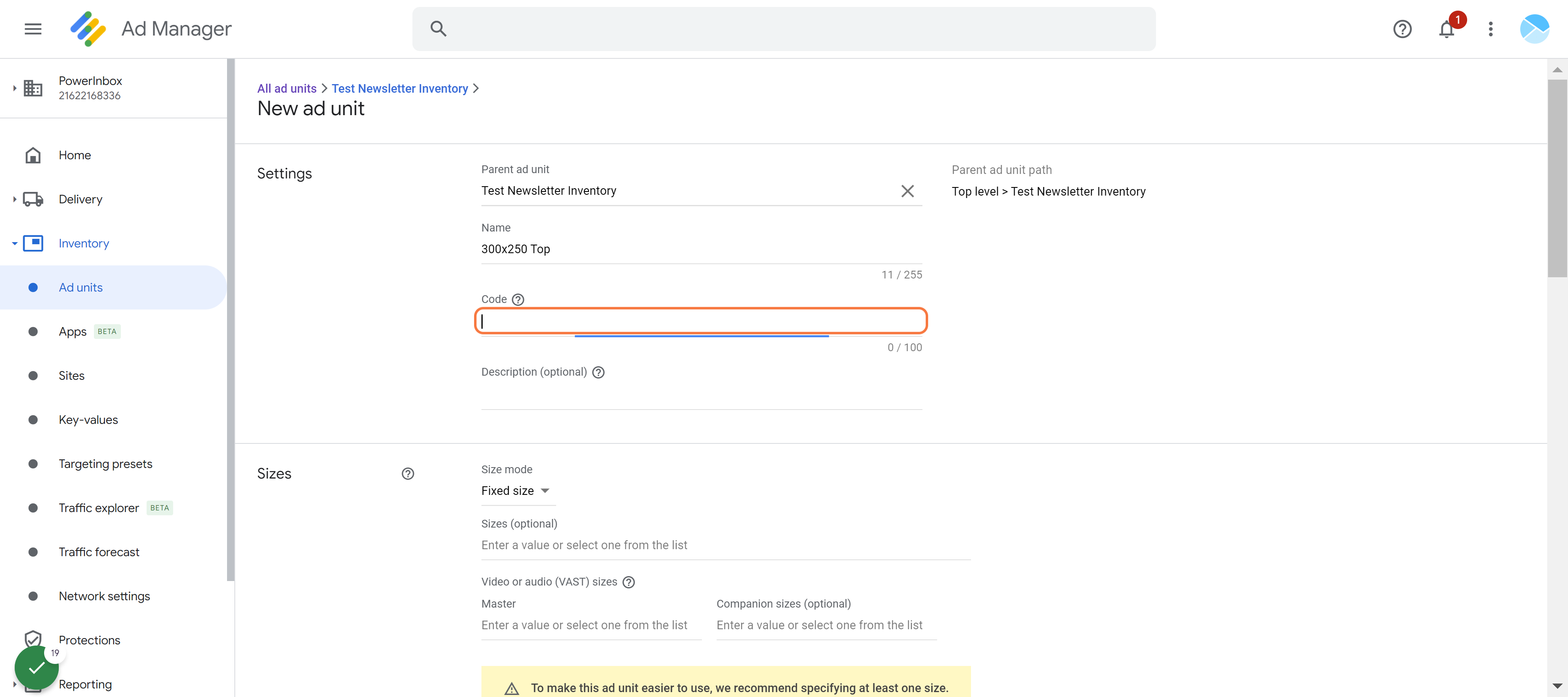Image resolution: width=1568 pixels, height=697 pixels.
Task: Click the Description help icon
Action: tap(598, 372)
